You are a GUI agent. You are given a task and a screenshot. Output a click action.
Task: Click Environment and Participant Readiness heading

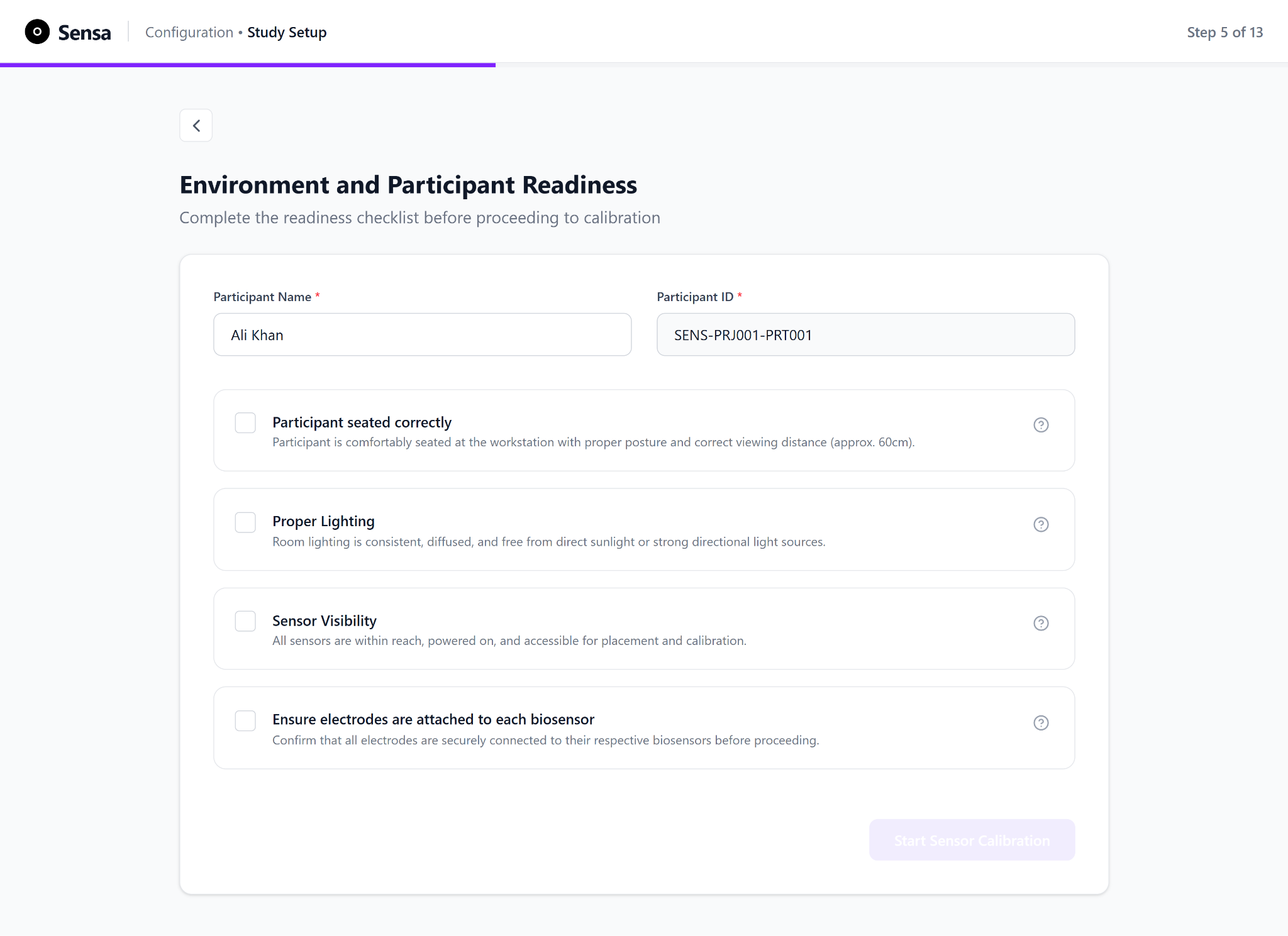pos(408,185)
